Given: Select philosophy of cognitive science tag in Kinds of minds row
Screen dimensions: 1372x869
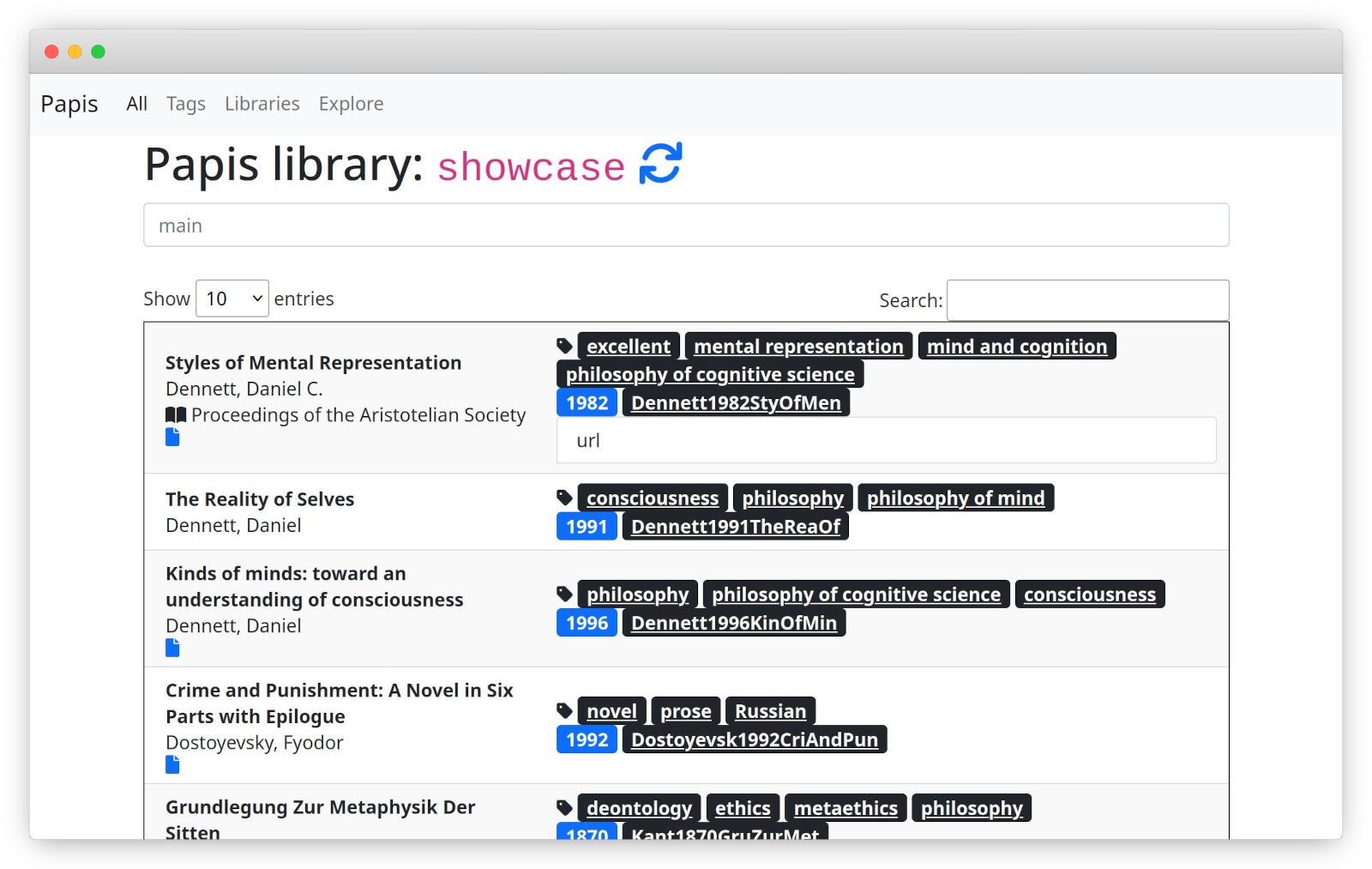Looking at the screenshot, I should tap(856, 594).
